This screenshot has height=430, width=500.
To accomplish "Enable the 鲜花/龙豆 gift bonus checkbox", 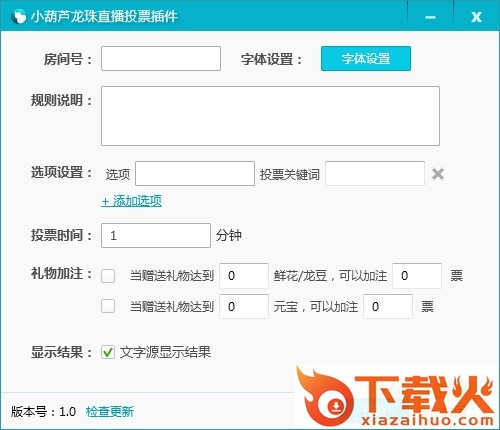I will pos(108,276).
